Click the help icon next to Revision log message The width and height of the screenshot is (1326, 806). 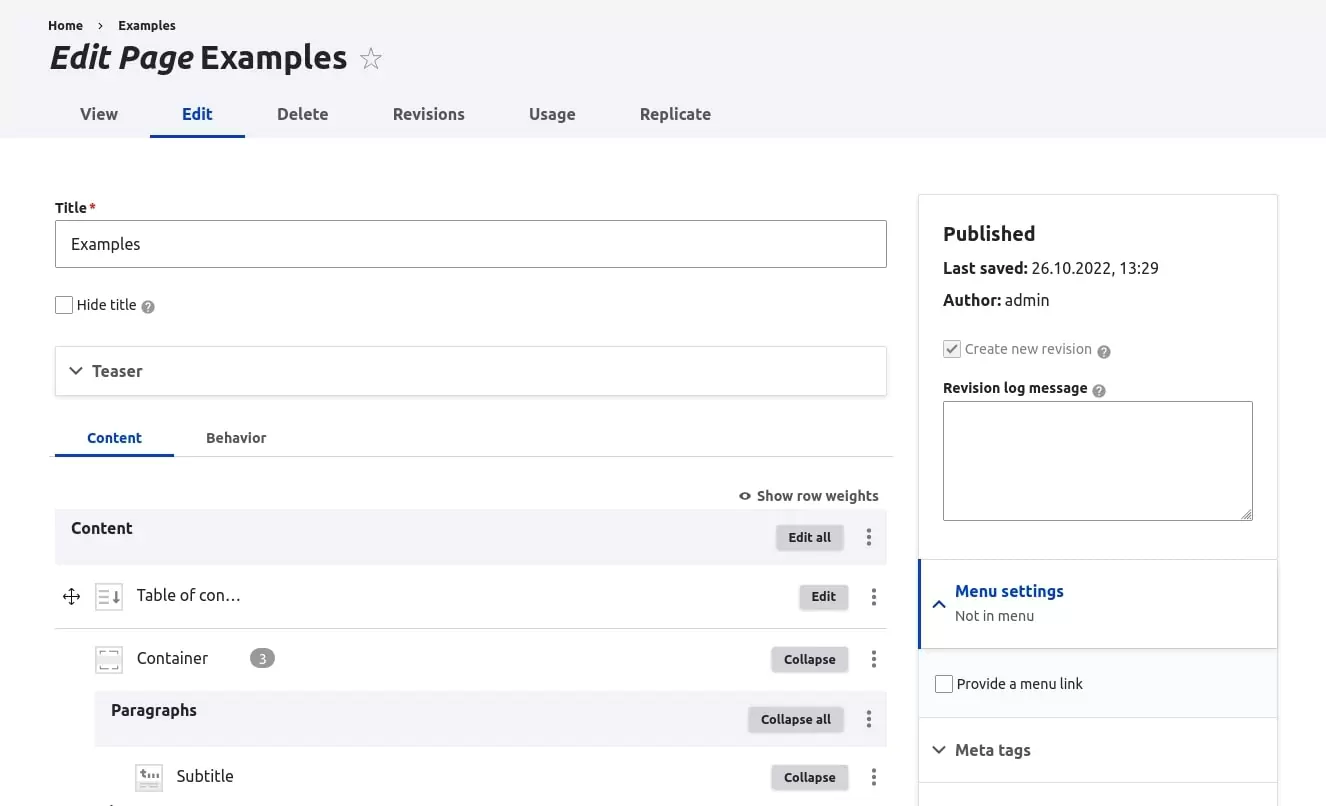pyautogui.click(x=1099, y=390)
